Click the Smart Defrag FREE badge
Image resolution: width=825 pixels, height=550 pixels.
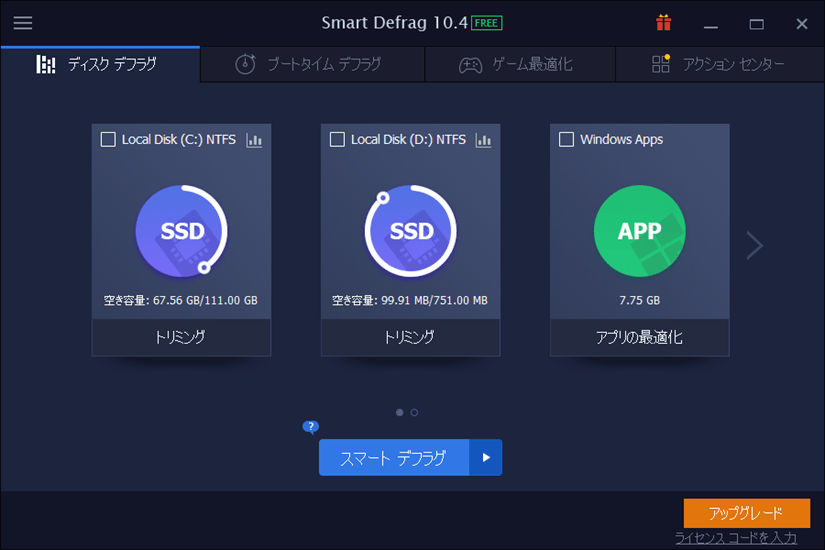(x=487, y=23)
